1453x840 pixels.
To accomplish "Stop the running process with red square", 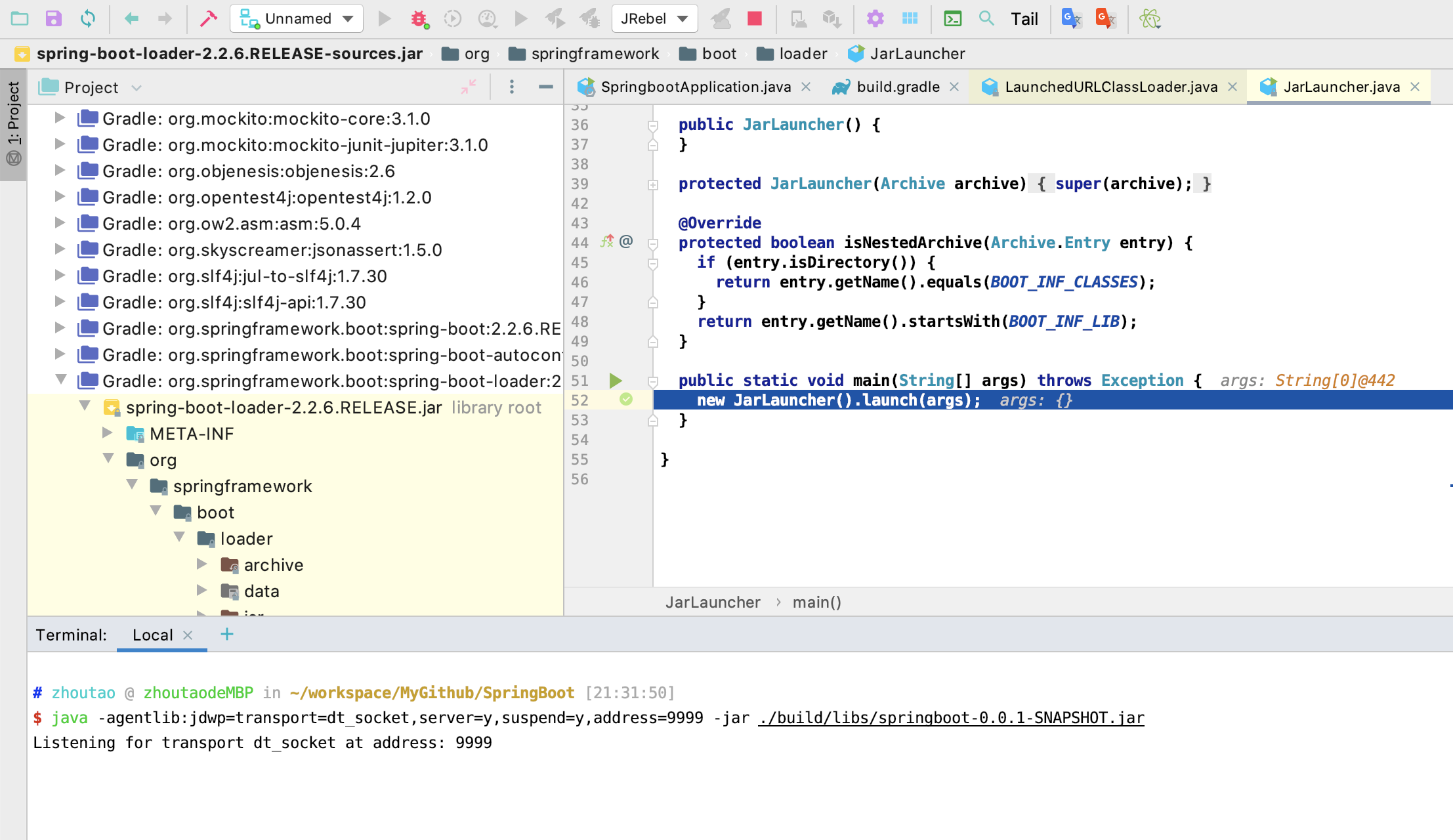I will point(755,18).
